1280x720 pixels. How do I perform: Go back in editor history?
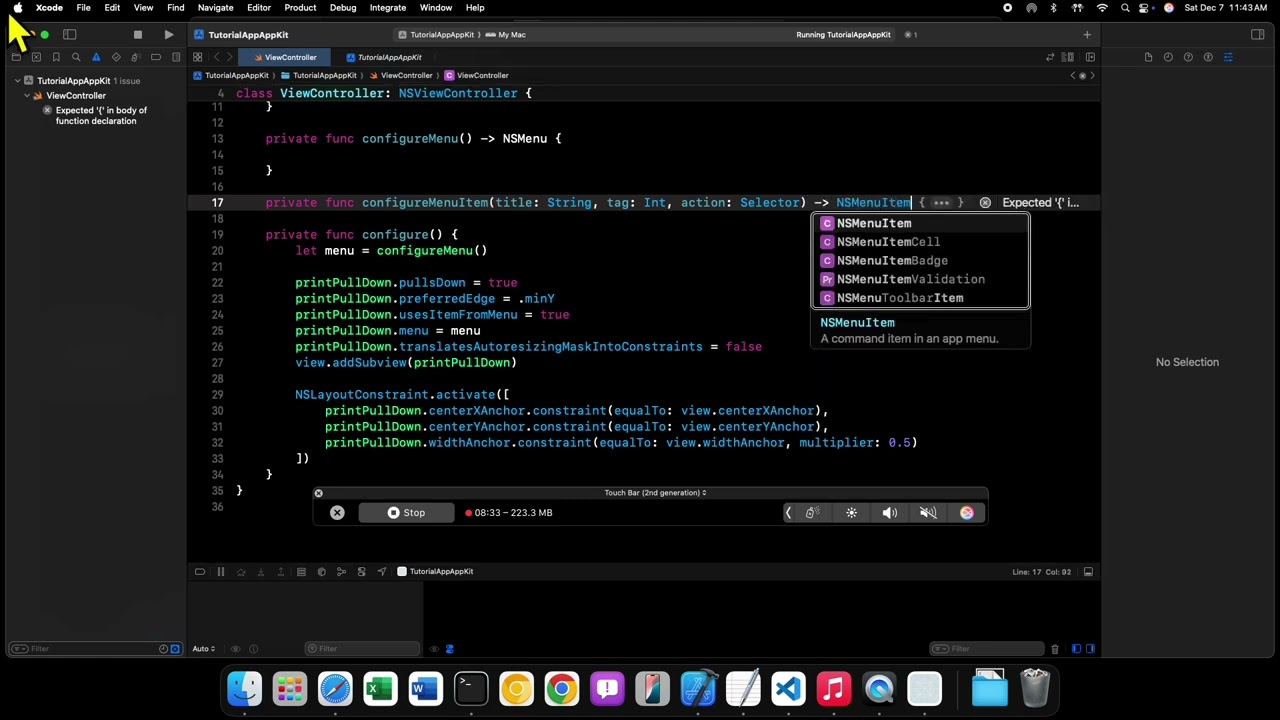[x=217, y=57]
